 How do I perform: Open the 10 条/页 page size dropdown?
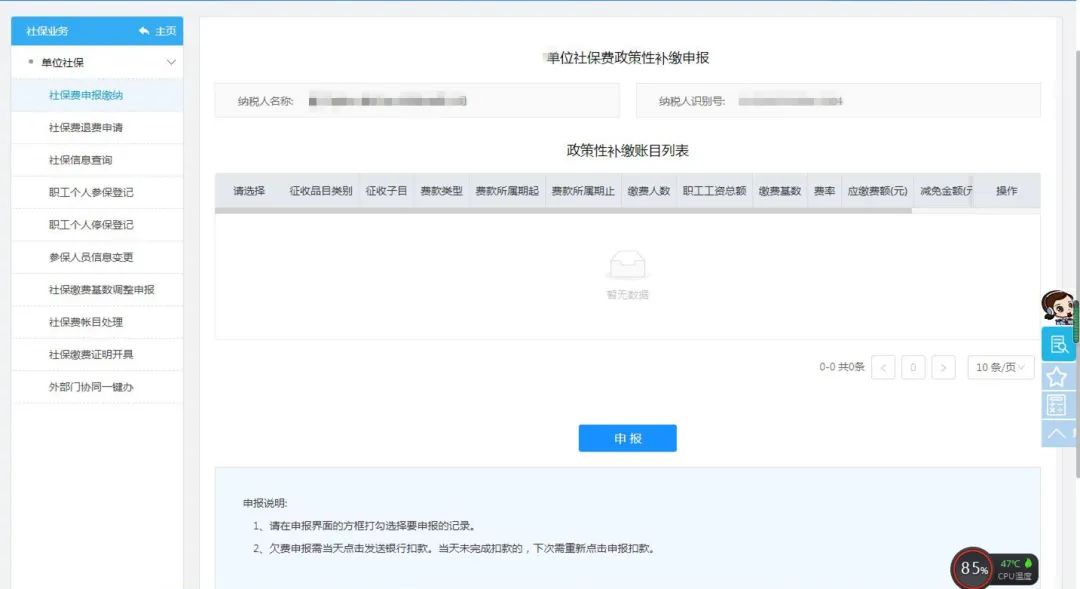click(1000, 367)
